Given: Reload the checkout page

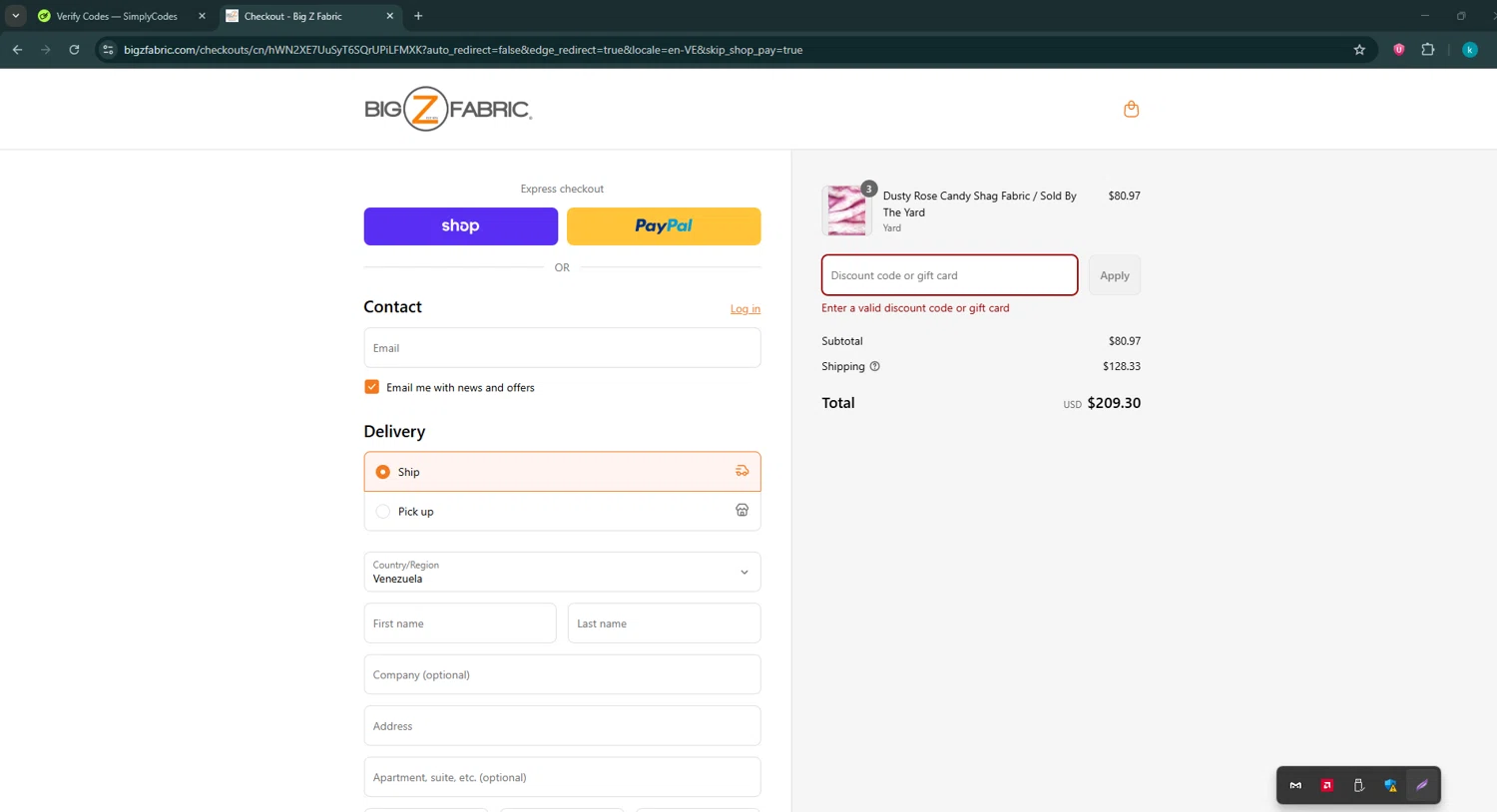Looking at the screenshot, I should tap(74, 50).
